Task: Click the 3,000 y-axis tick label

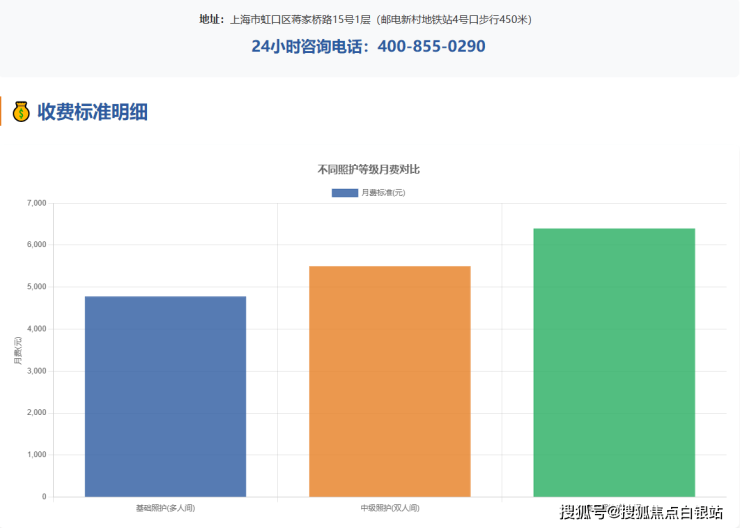Action: [36, 371]
